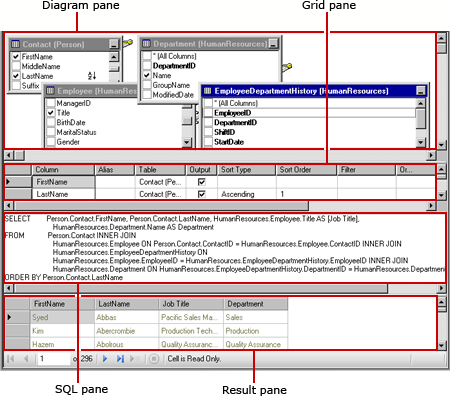The height and width of the screenshot is (399, 450).
Task: Check ShiftID in EmployeeDepartmentHistory table
Action: click(x=208, y=132)
